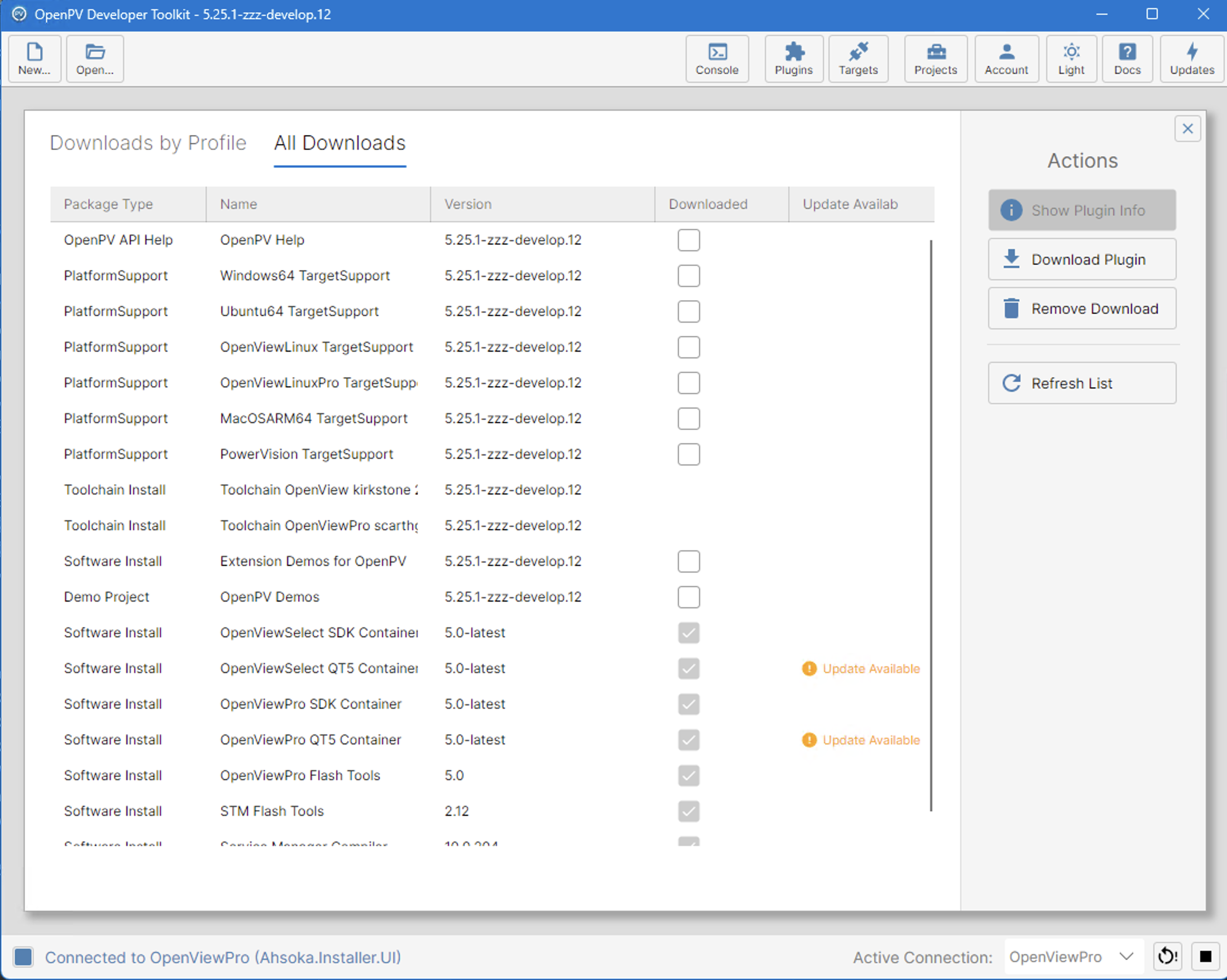The image size is (1227, 980).
Task: Open the Account person icon
Action: pos(1006,59)
